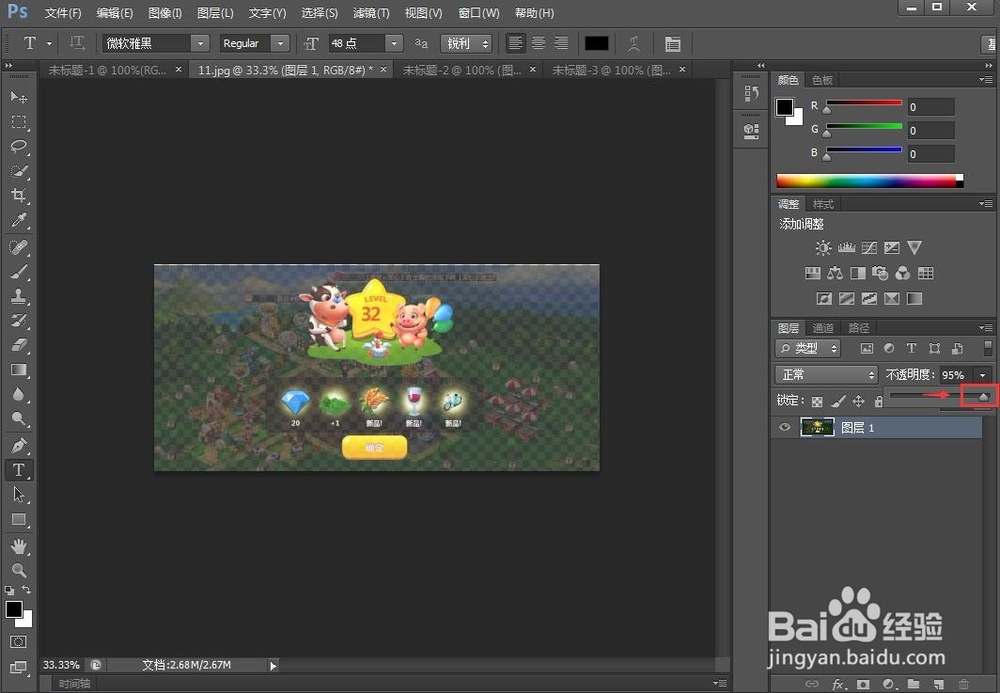The width and height of the screenshot is (1000, 693).
Task: Align text left
Action: tap(515, 43)
